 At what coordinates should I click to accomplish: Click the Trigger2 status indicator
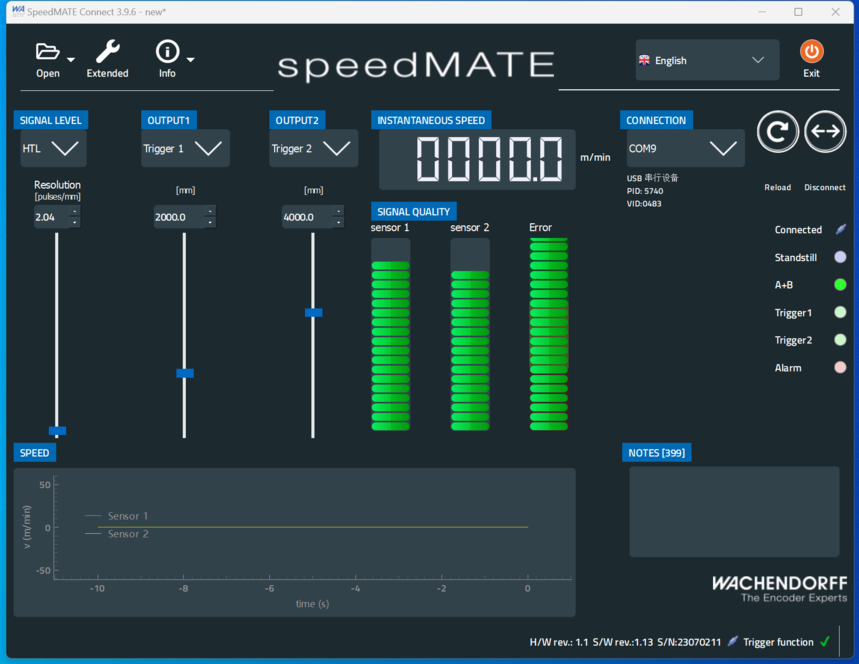840,340
